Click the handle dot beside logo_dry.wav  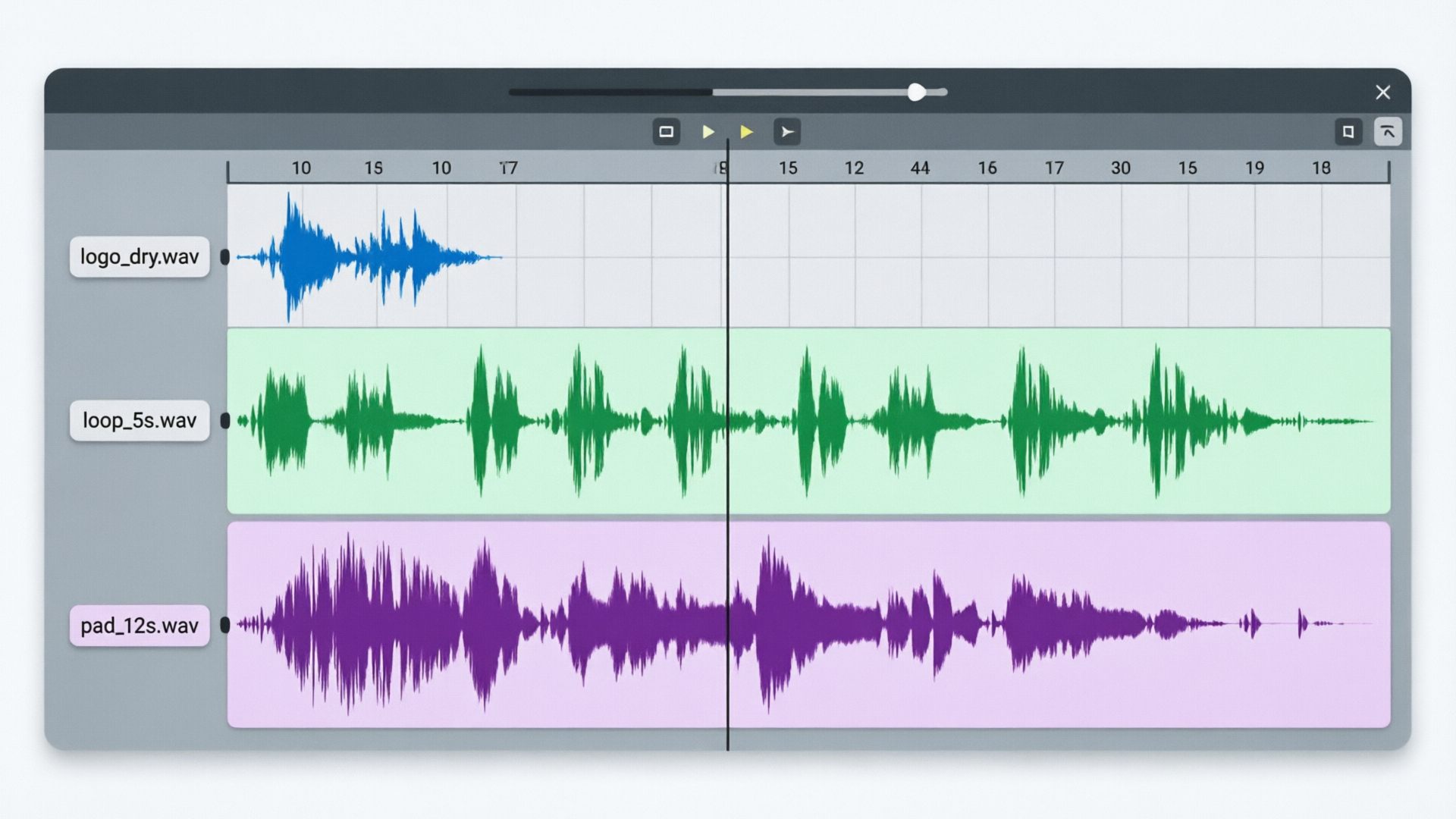pyautogui.click(x=224, y=257)
